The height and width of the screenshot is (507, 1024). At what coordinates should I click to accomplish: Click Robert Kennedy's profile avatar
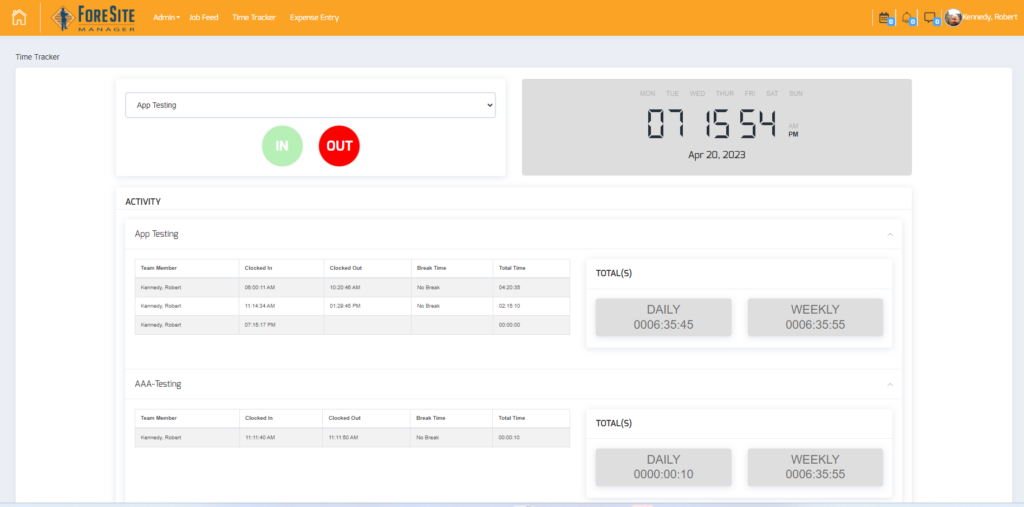coord(953,17)
